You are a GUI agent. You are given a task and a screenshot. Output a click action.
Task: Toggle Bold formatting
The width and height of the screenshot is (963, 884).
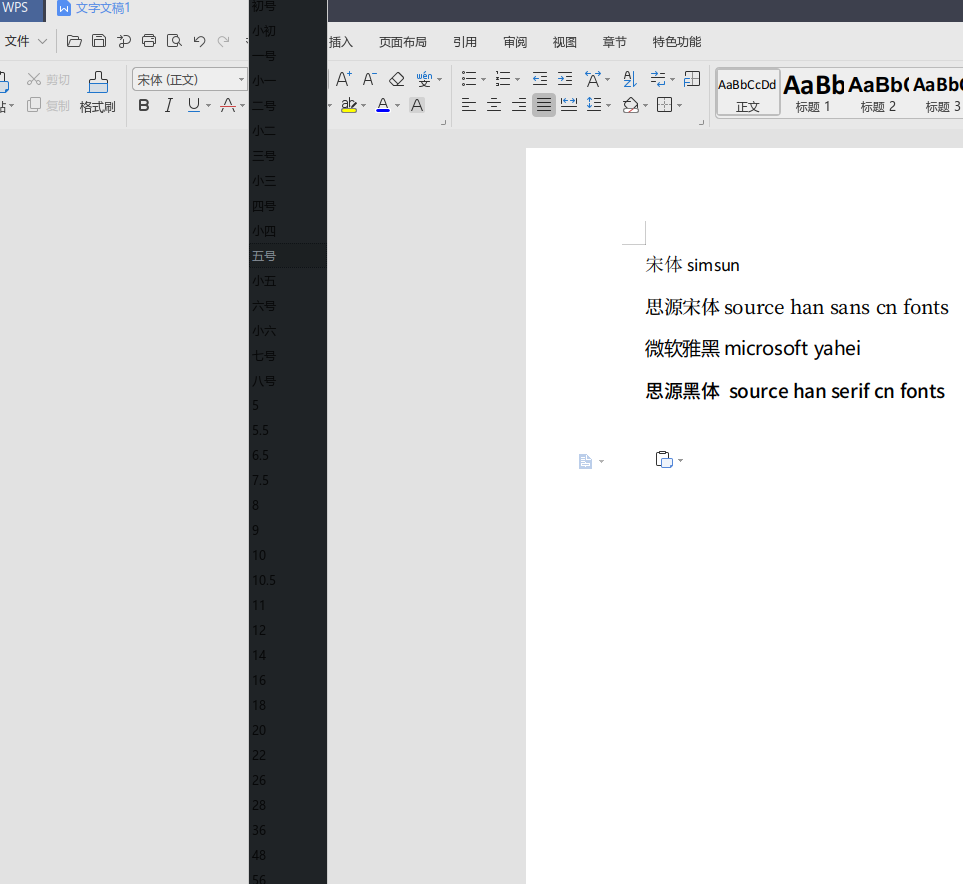click(x=144, y=105)
